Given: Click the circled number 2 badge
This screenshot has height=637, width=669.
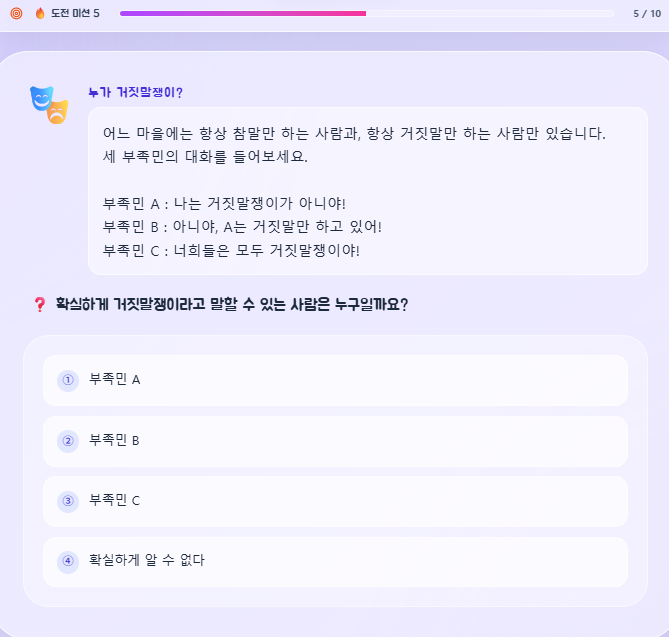Looking at the screenshot, I should [x=68, y=441].
